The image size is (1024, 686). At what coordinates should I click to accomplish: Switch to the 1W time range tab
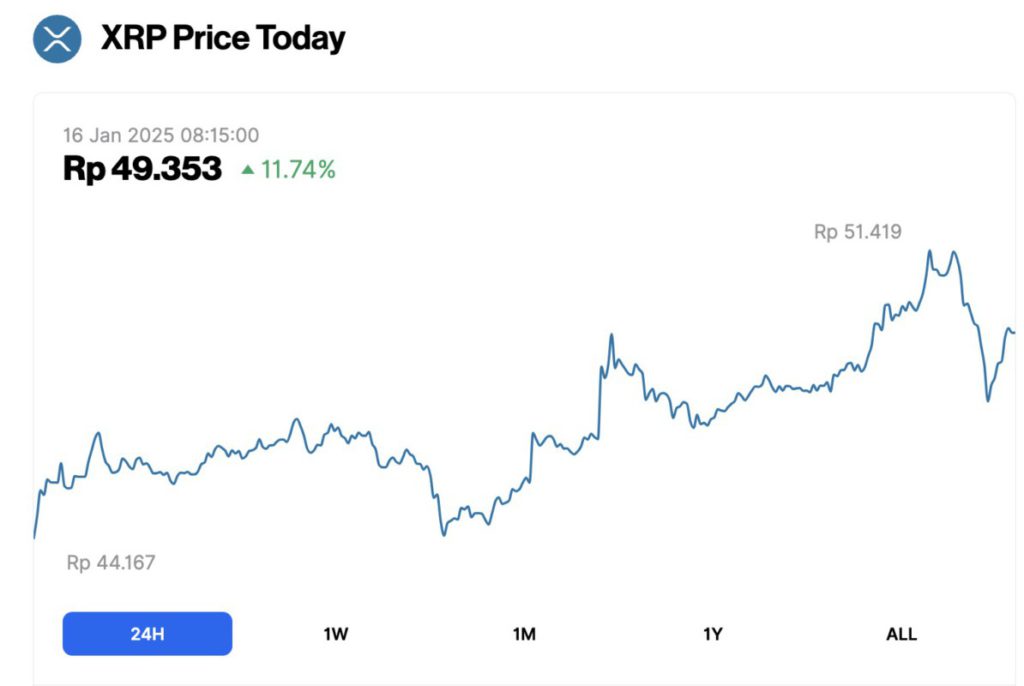335,633
